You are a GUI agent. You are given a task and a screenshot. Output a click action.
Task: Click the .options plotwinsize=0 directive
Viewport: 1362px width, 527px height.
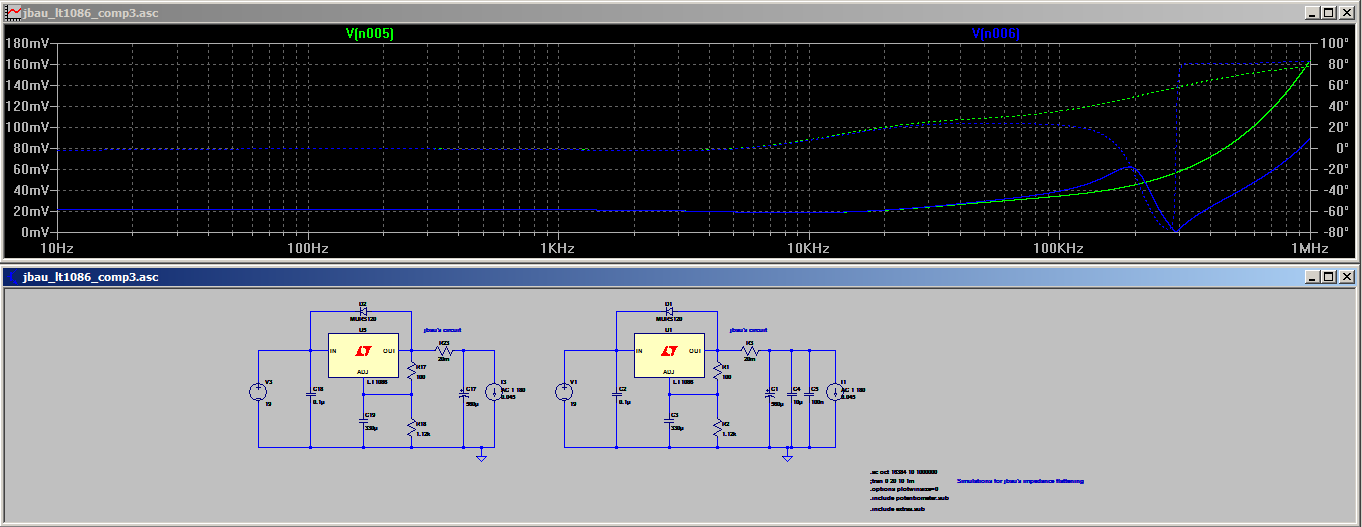pyautogui.click(x=906, y=488)
